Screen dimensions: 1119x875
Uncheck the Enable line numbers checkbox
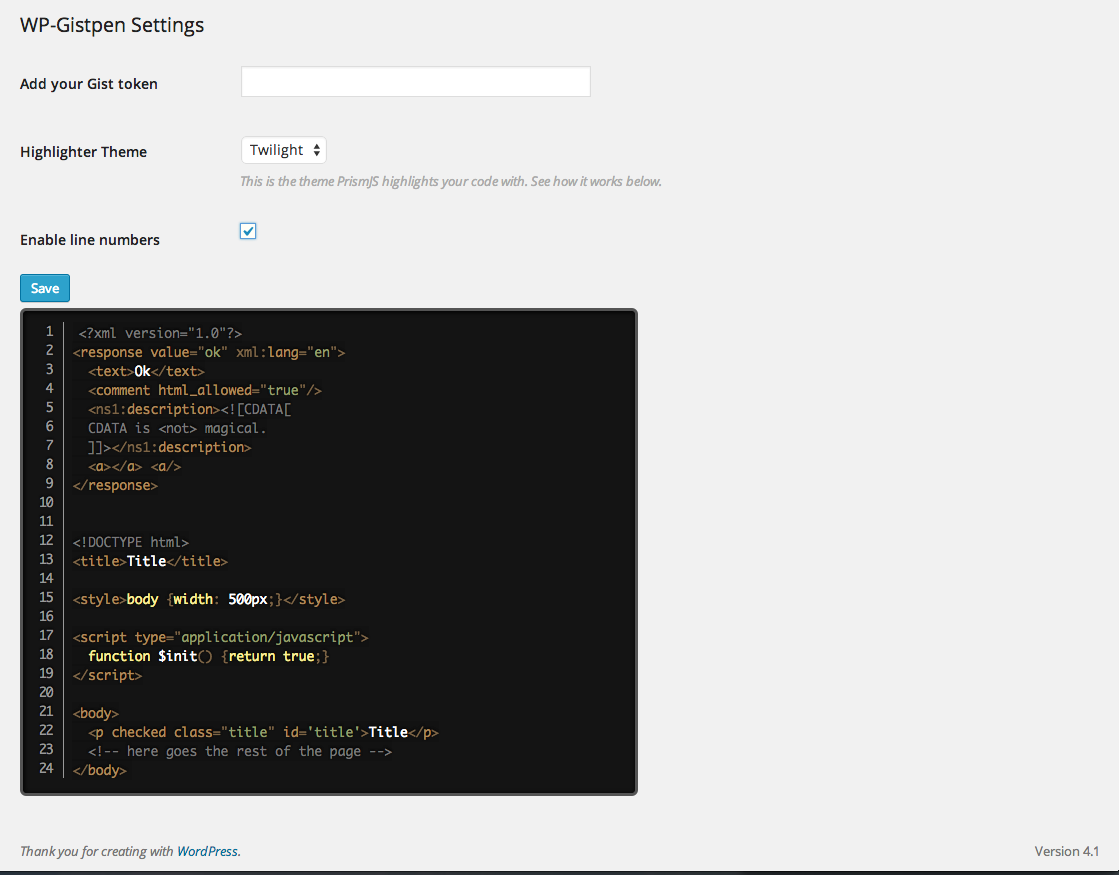coord(248,231)
